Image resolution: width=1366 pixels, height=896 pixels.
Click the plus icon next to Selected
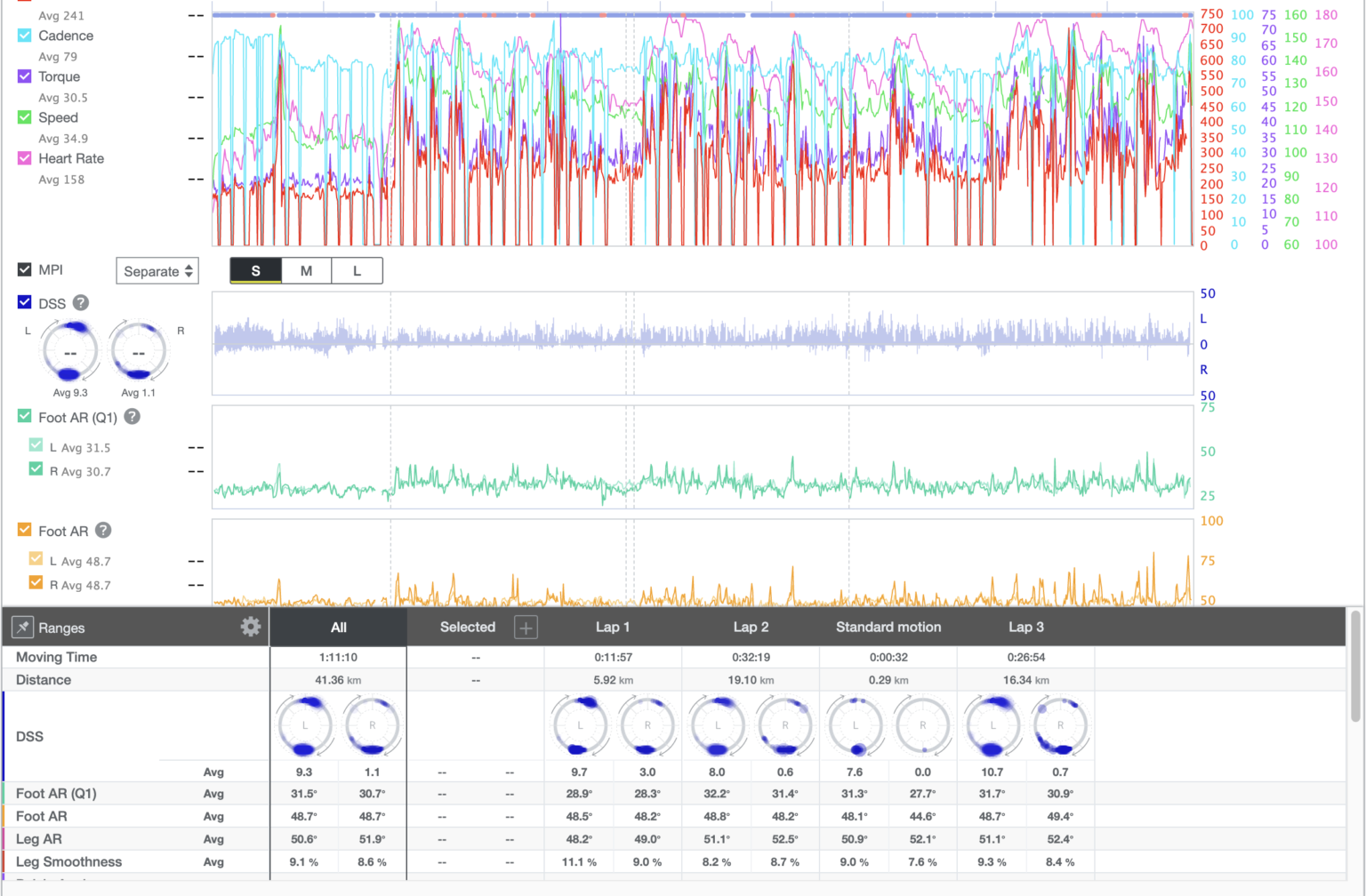[526, 628]
